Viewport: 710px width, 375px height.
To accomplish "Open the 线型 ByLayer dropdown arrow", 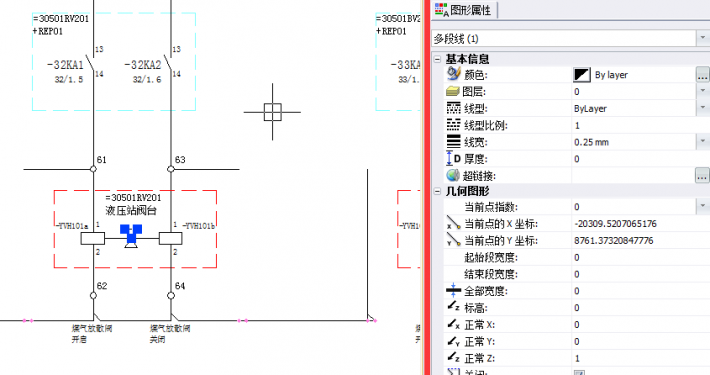I will (703, 108).
